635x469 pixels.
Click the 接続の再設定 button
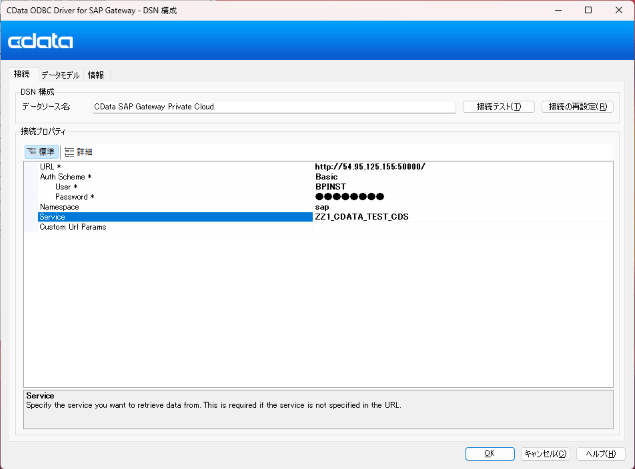[x=577, y=107]
